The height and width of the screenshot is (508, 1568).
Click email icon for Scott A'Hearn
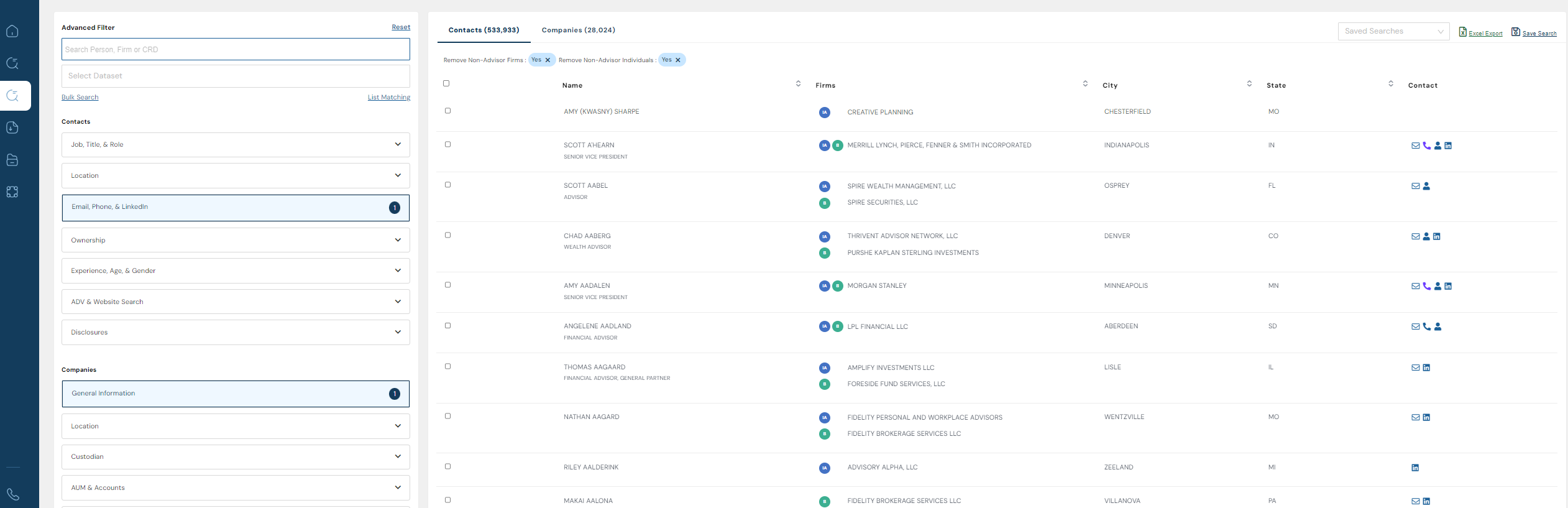pos(1415,145)
